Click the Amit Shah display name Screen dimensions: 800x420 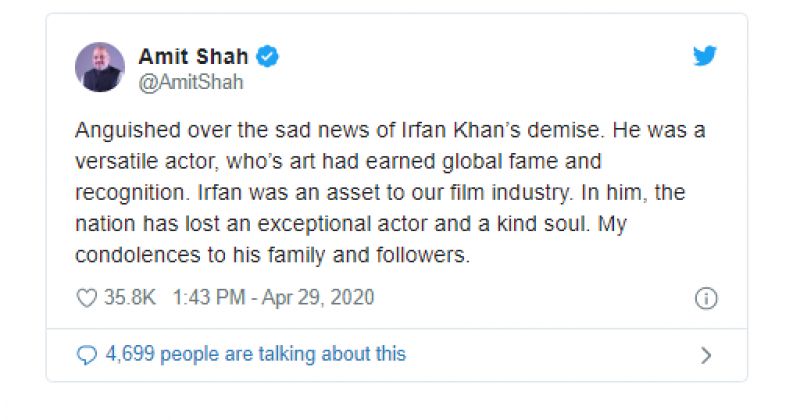(x=195, y=57)
